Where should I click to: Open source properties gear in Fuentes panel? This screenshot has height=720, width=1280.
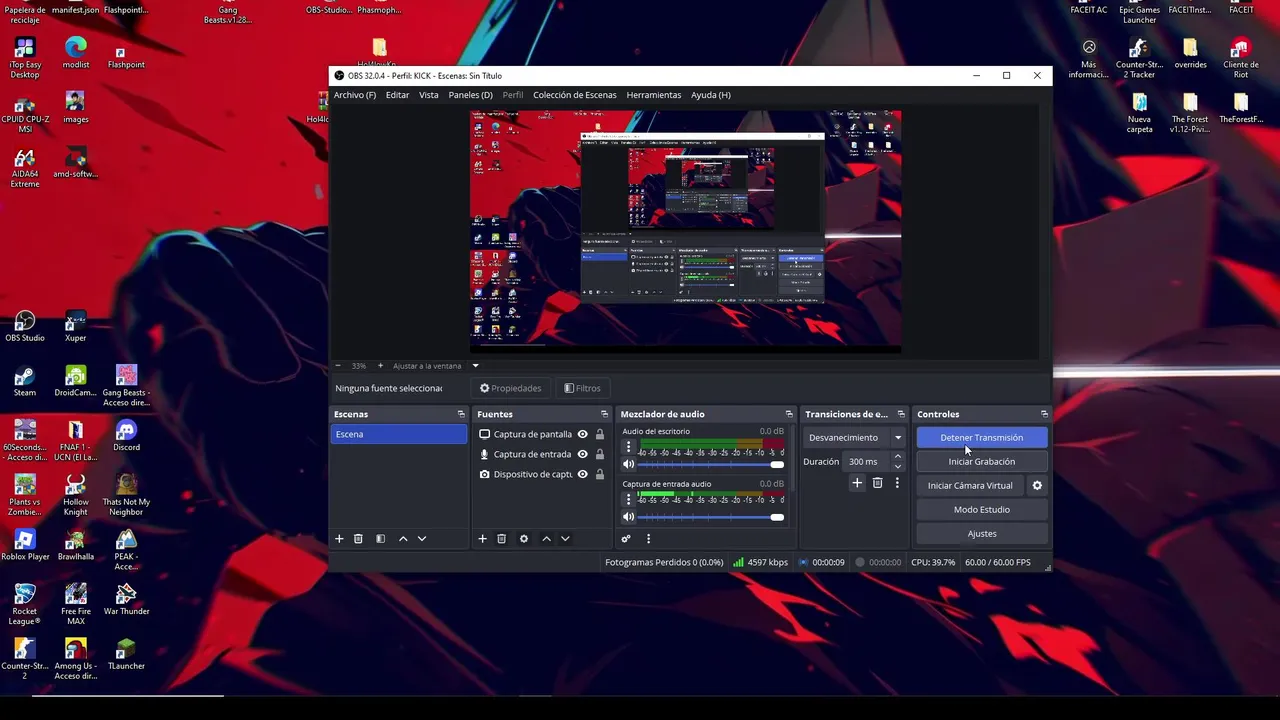[523, 539]
